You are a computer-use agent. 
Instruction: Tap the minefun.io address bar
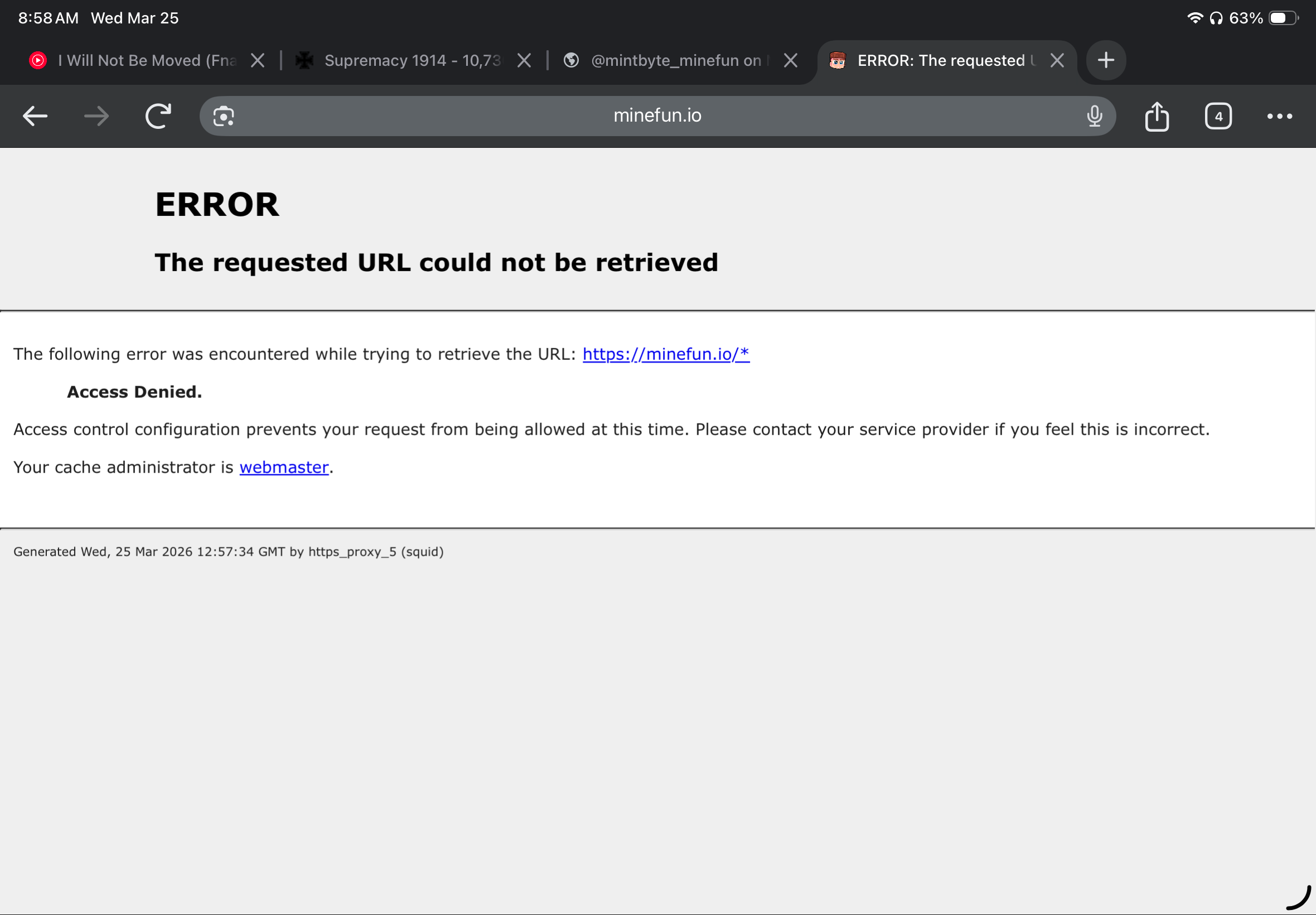657,116
